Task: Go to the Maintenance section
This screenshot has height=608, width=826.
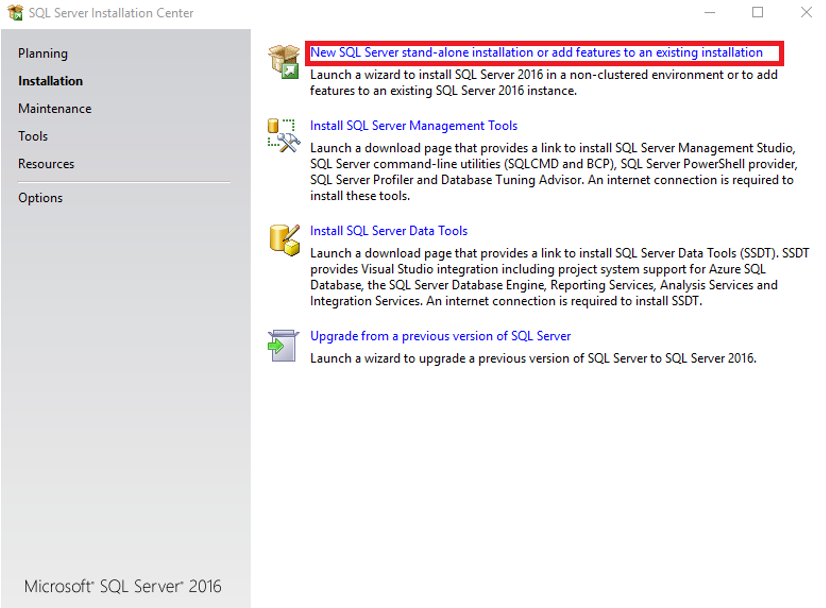Action: tap(55, 109)
